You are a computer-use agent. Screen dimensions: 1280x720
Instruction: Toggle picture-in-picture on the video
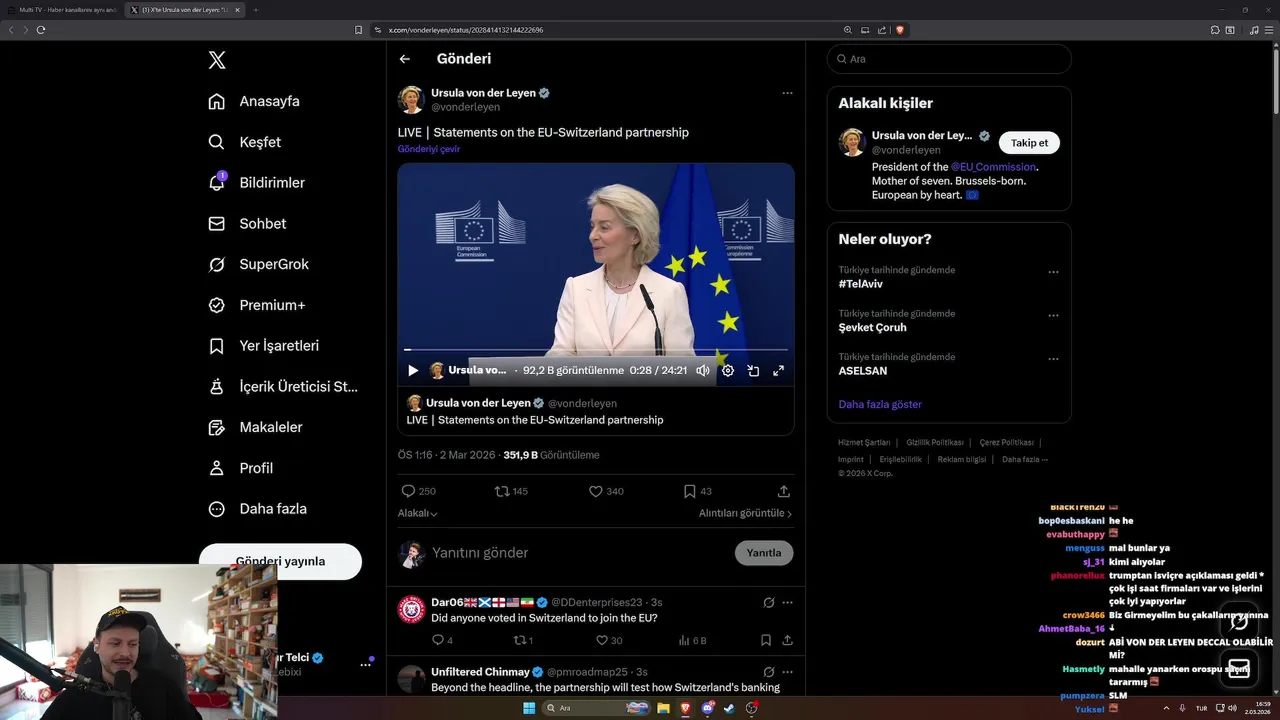753,370
